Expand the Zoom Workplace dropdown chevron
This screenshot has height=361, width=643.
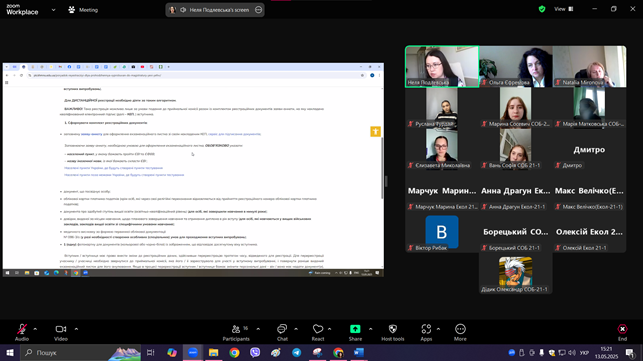[x=53, y=10]
